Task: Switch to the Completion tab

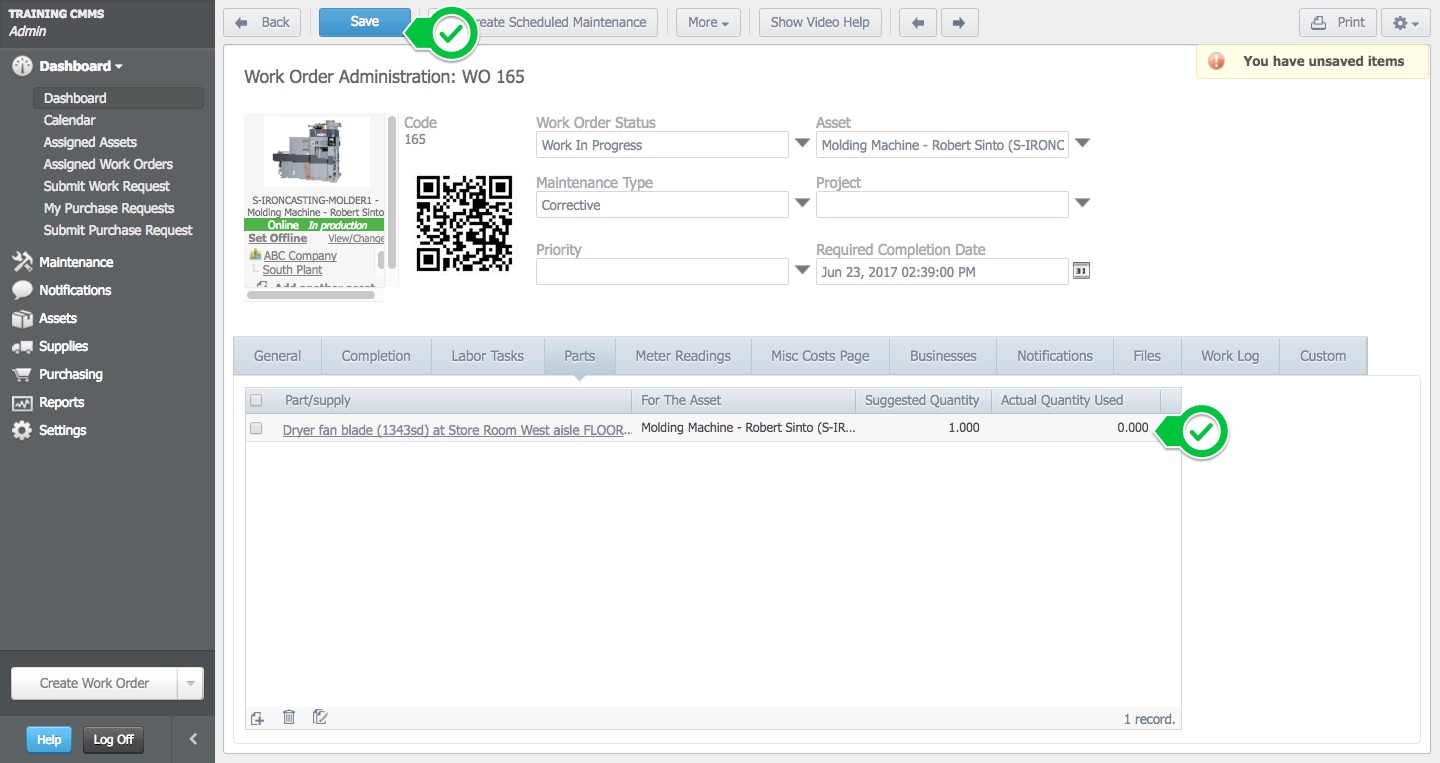Action: [376, 356]
